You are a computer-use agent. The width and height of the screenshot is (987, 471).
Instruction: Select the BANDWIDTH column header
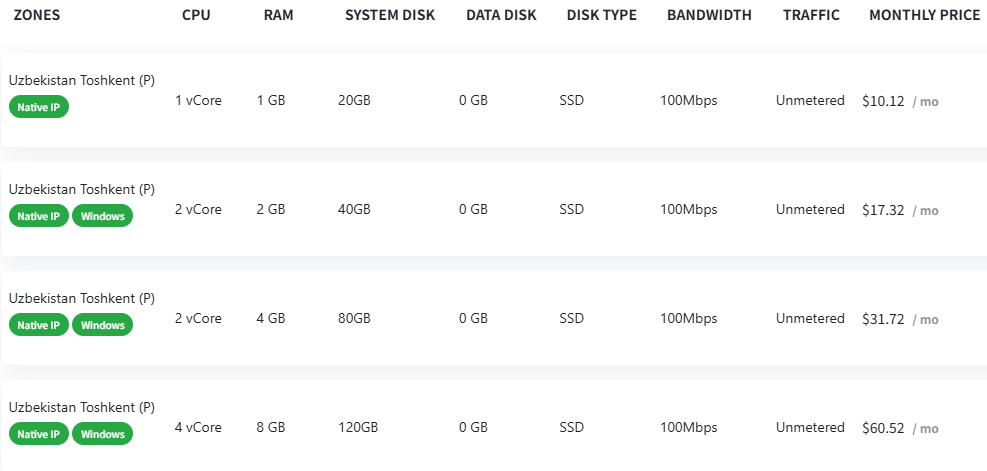(709, 16)
